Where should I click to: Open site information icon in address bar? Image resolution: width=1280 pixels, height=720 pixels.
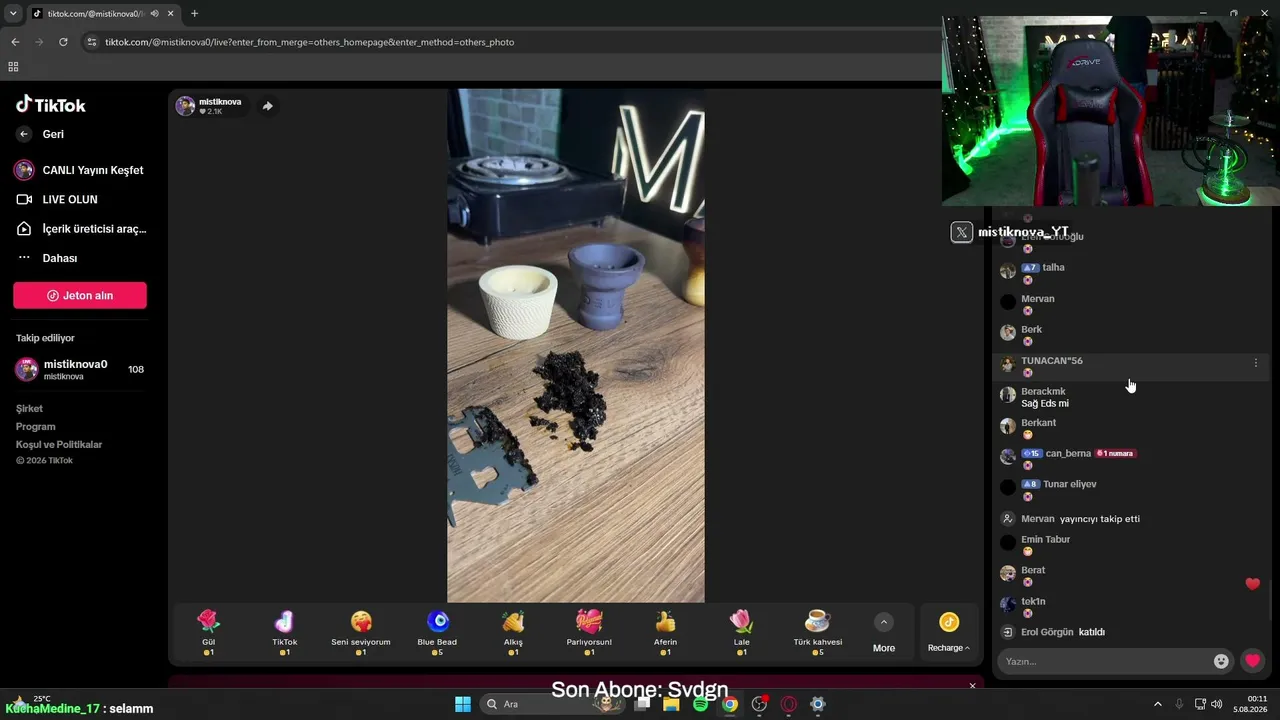(x=92, y=42)
